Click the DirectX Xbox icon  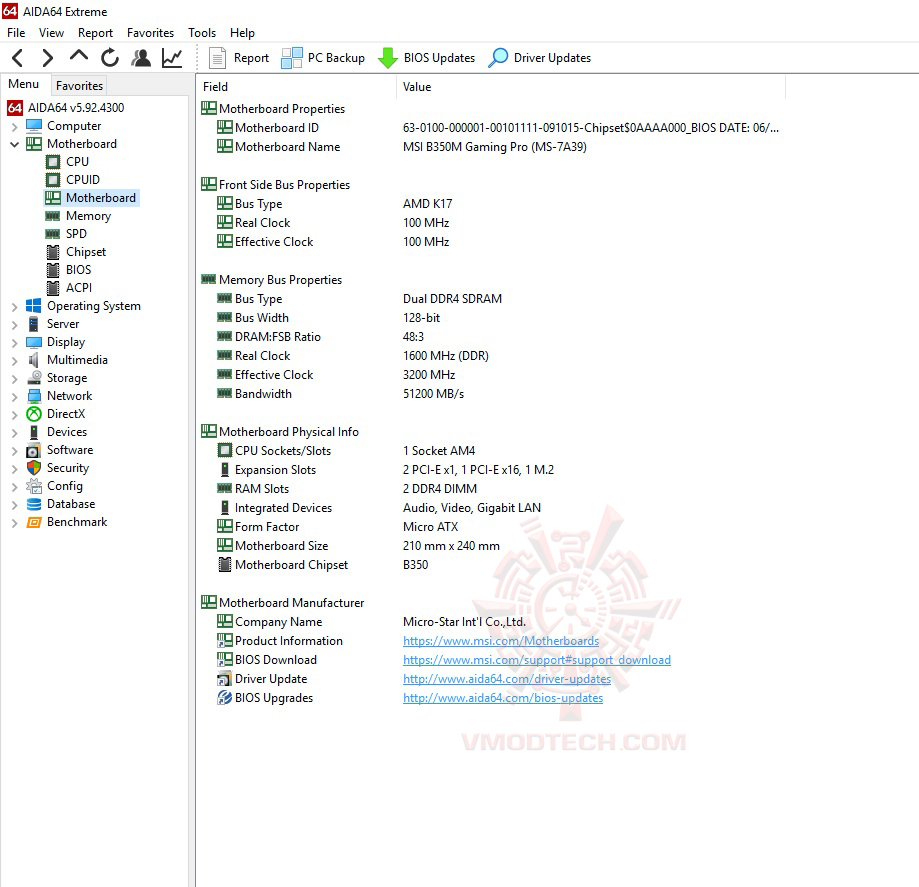coord(34,414)
